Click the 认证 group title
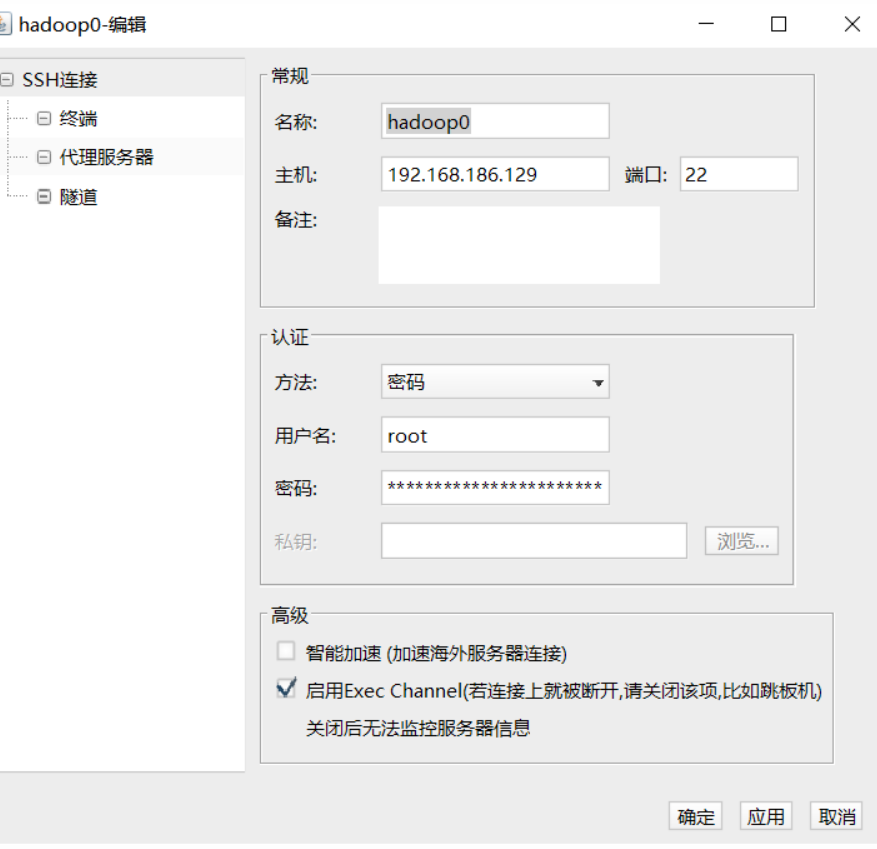 coord(290,337)
